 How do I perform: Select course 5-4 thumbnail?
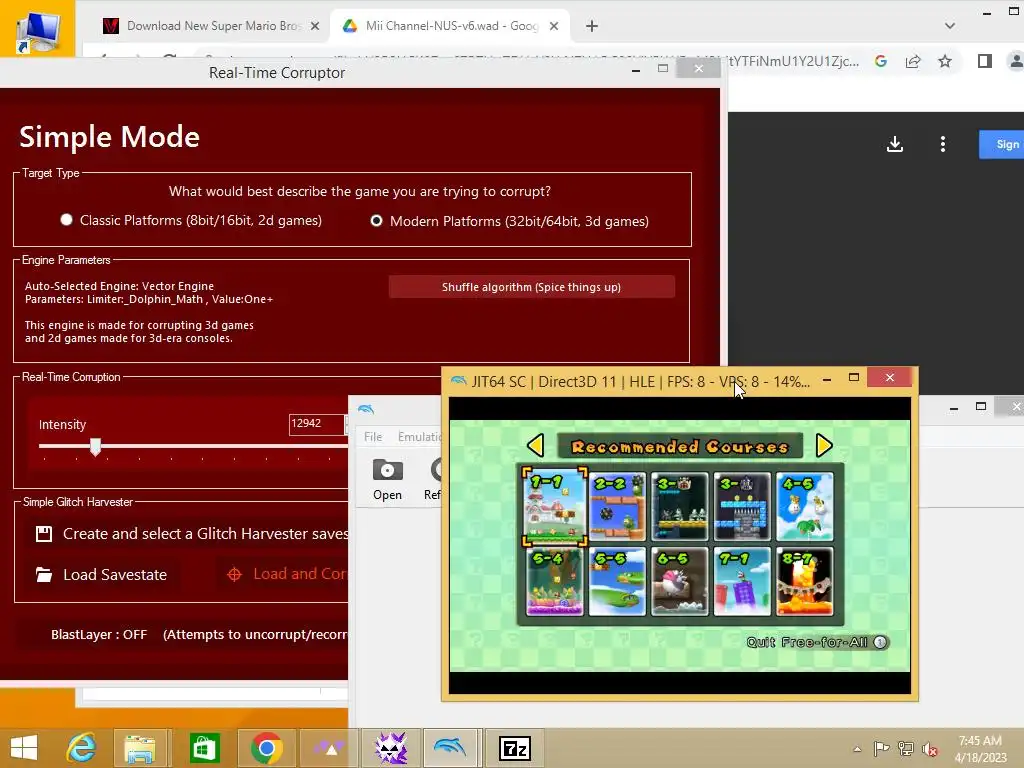pos(554,581)
